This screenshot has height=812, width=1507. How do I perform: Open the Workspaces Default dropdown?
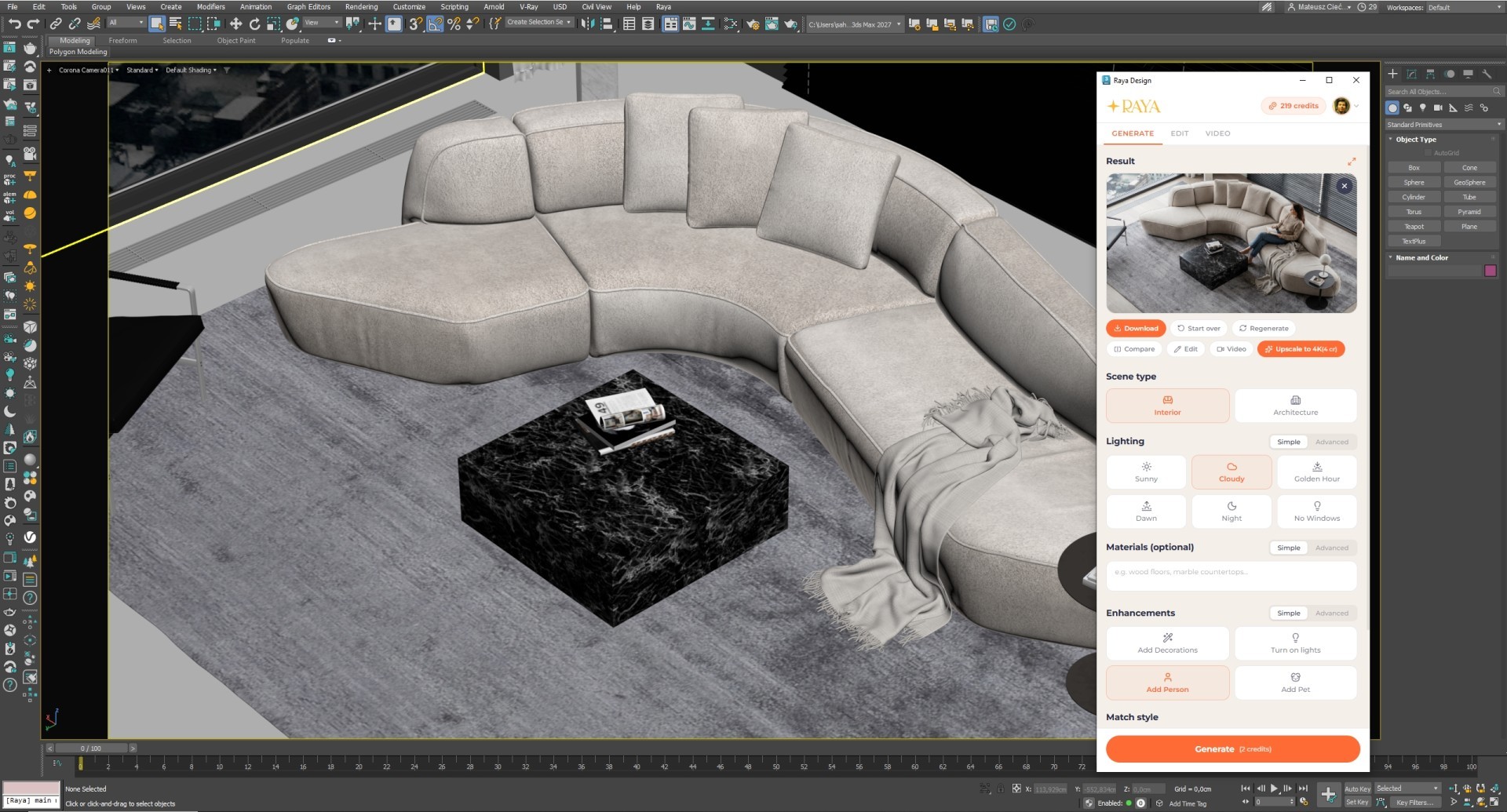point(1464,7)
